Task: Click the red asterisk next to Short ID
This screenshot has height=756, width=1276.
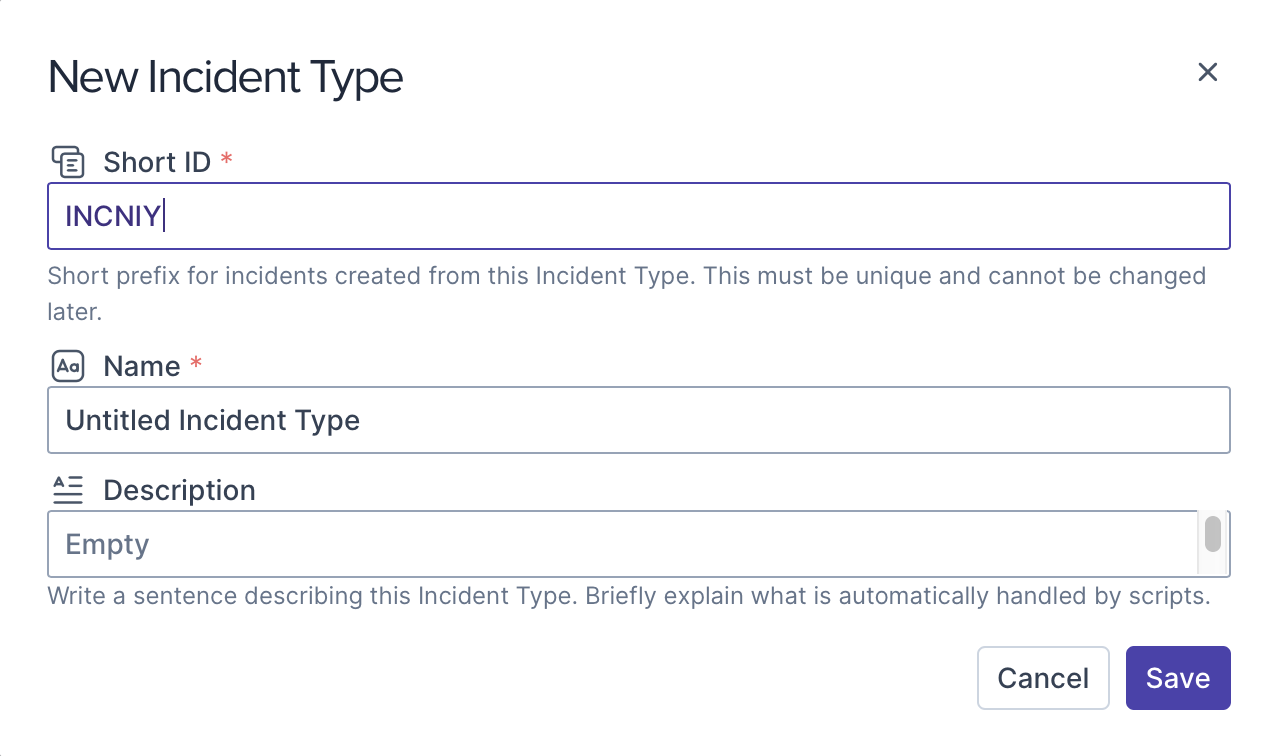Action: coord(227,160)
